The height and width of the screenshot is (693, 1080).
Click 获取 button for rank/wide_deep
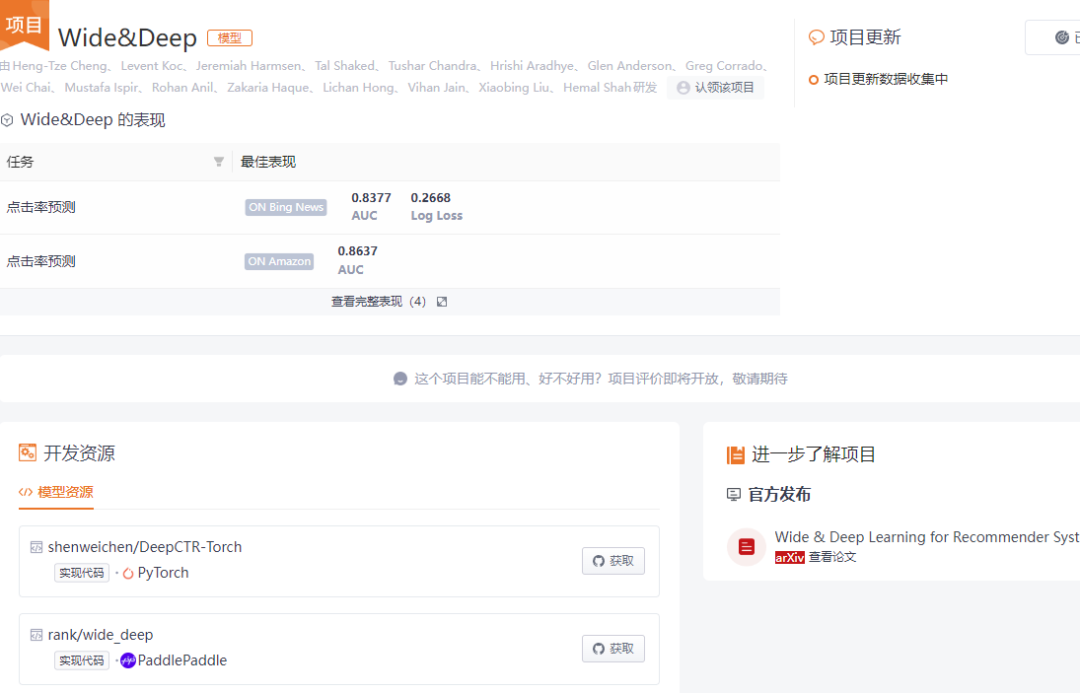pyautogui.click(x=613, y=648)
